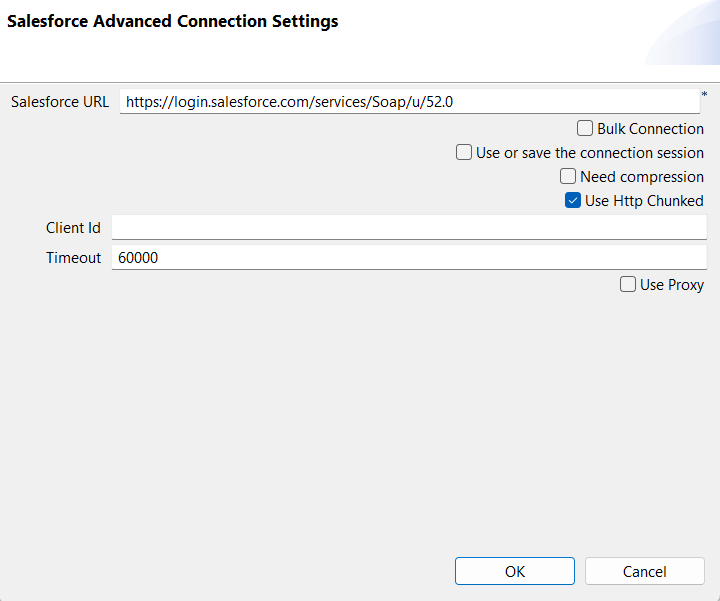The height and width of the screenshot is (601, 720).
Task: Click the "Salesforce URL" field label
Action: [x=60, y=102]
